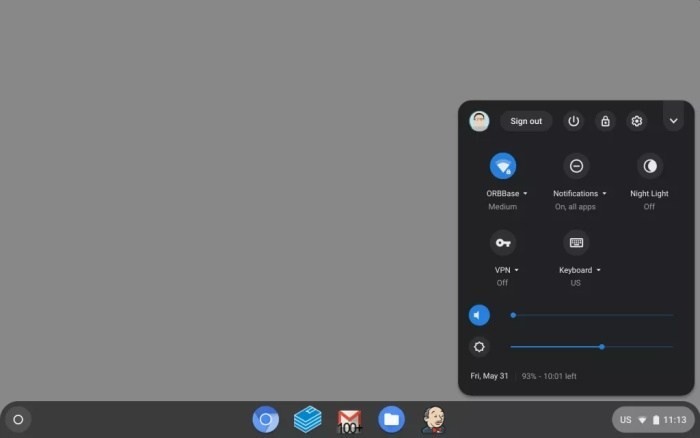Open settings via the gear icon
The width and height of the screenshot is (700, 438).
tap(636, 121)
